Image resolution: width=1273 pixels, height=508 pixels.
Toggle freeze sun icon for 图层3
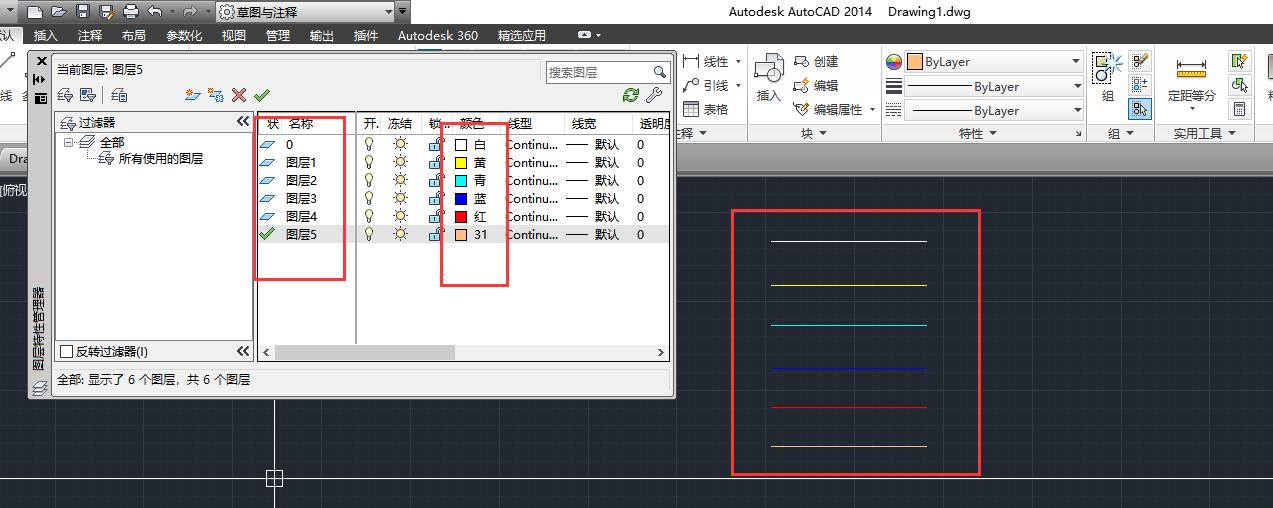(400, 198)
